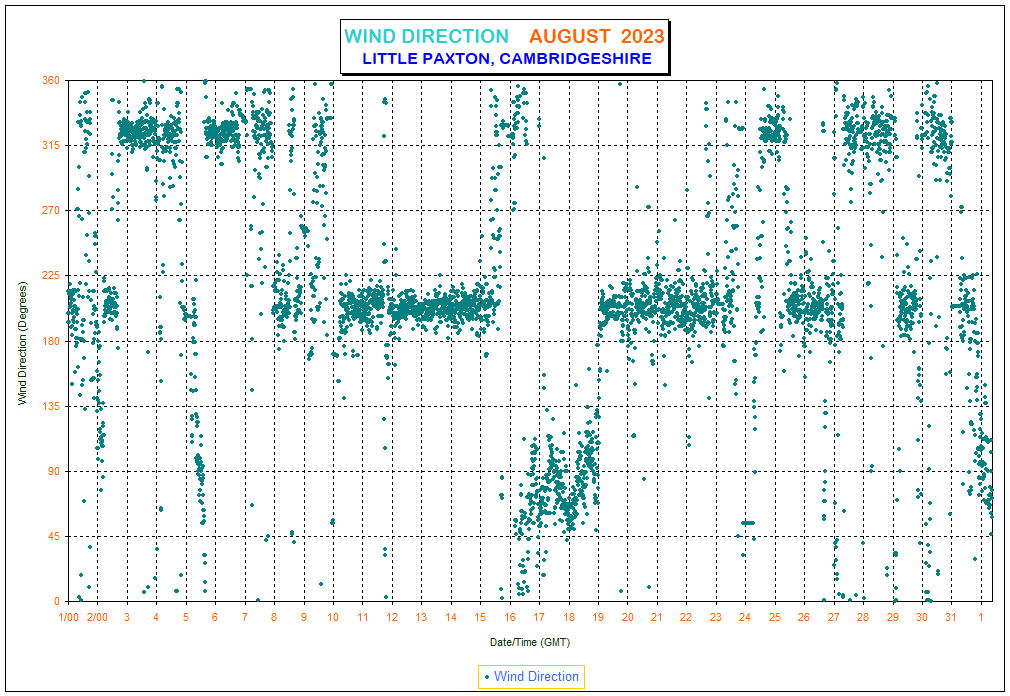1010x696 pixels.
Task: Click the "22" x-axis date label
Action: tap(686, 617)
